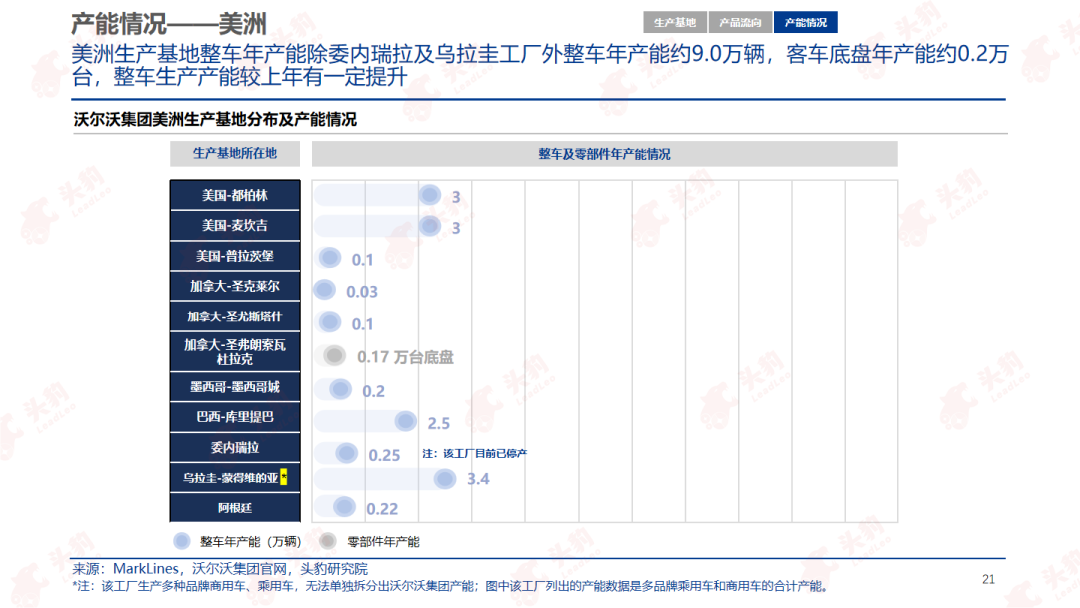Click the 0.25 value for 委内瑞拉

coord(384,455)
